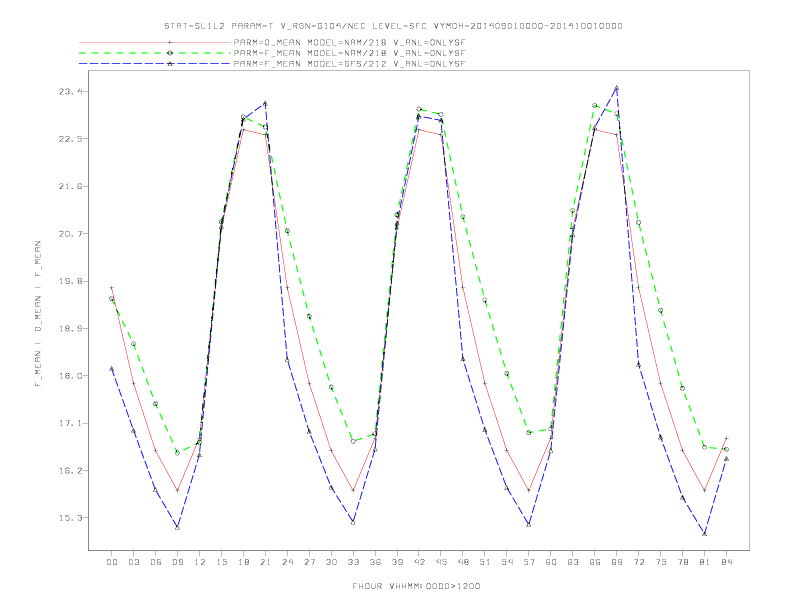Click y-axis tick label 23.4
Image resolution: width=792 pixels, height=612 pixels.
coord(70,91)
